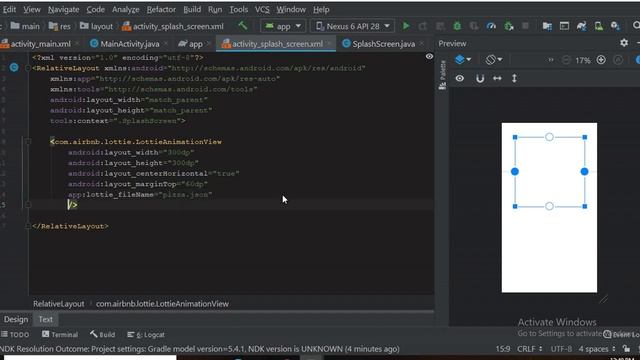Open the Edit menu
This screenshot has height=360, width=640.
9,9
